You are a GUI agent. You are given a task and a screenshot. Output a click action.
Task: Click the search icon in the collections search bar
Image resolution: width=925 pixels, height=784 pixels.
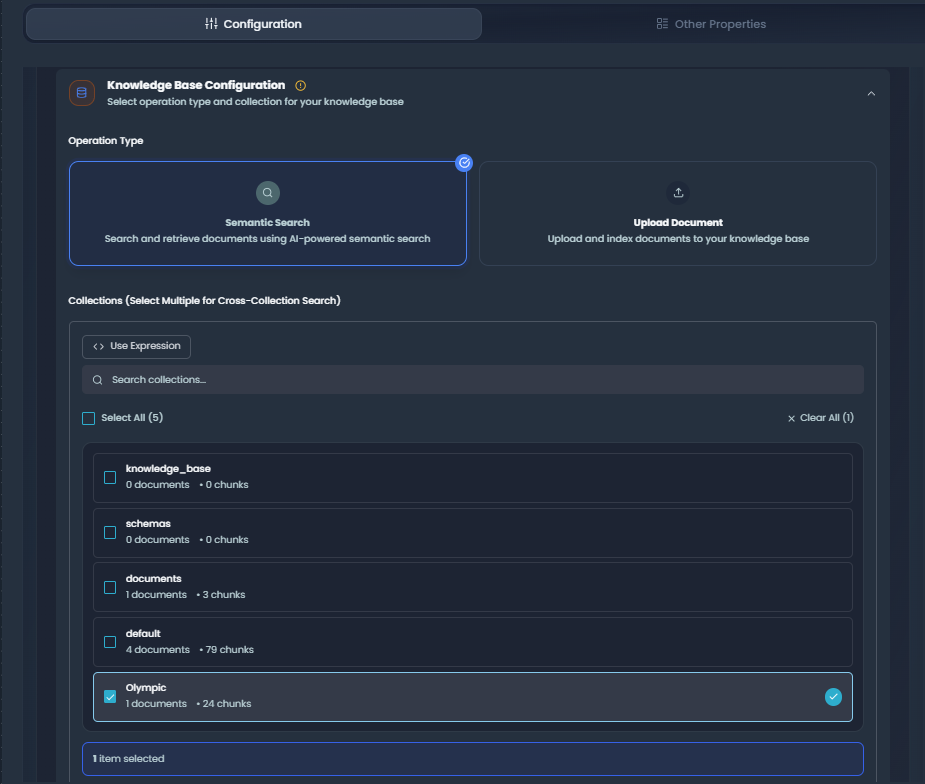[98, 380]
